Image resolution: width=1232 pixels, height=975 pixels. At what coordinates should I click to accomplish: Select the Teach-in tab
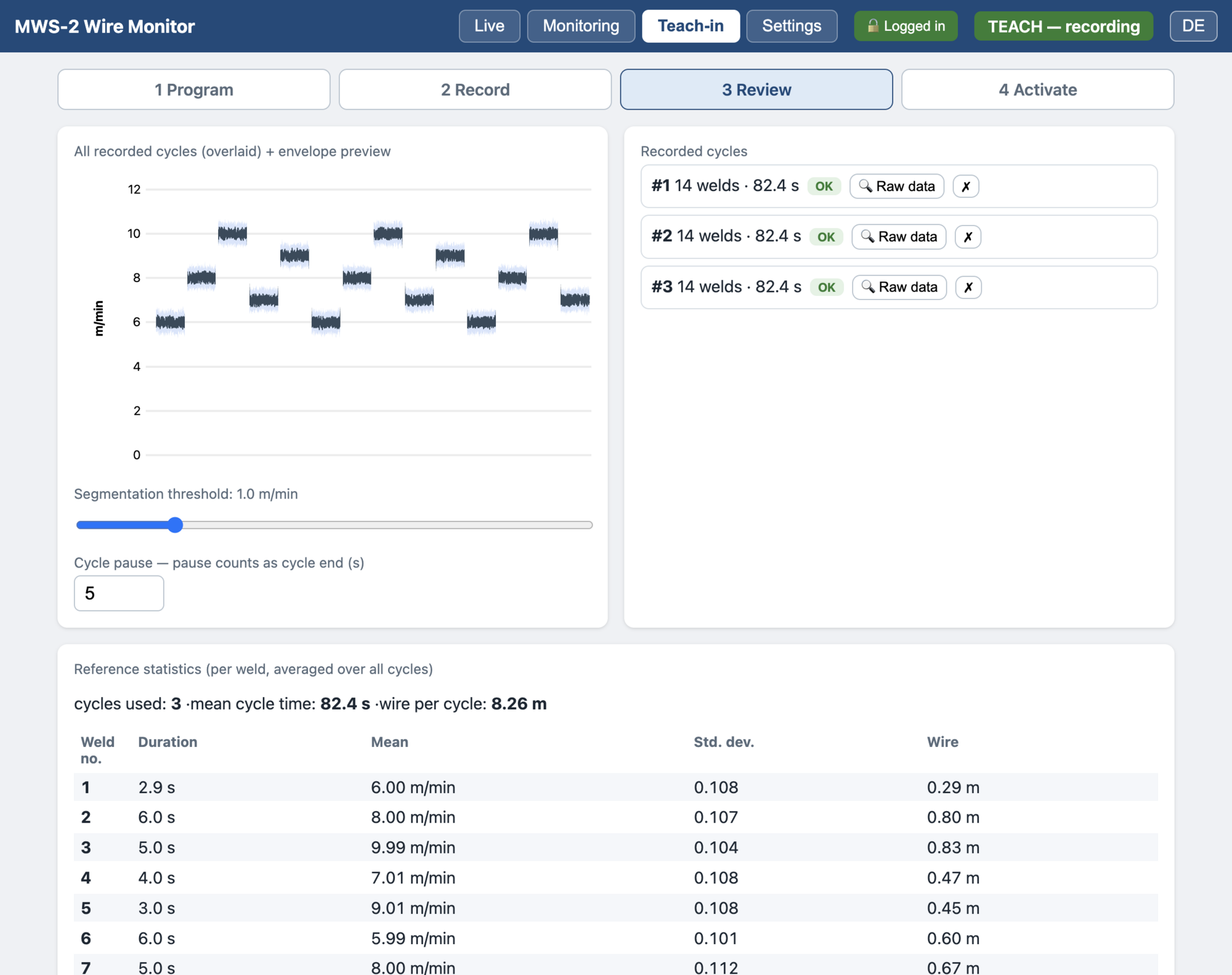691,26
